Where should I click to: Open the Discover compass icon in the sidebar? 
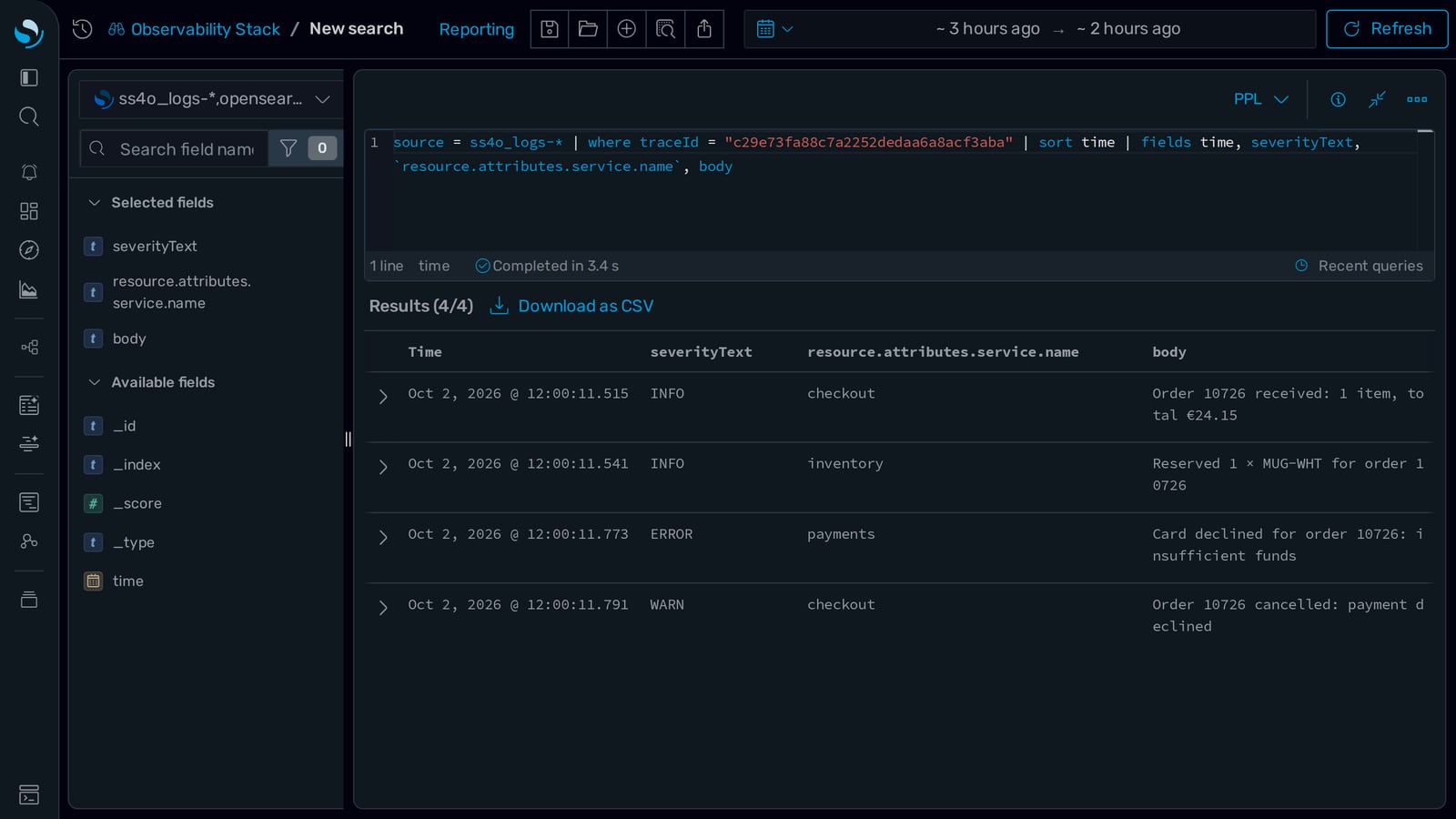29,250
